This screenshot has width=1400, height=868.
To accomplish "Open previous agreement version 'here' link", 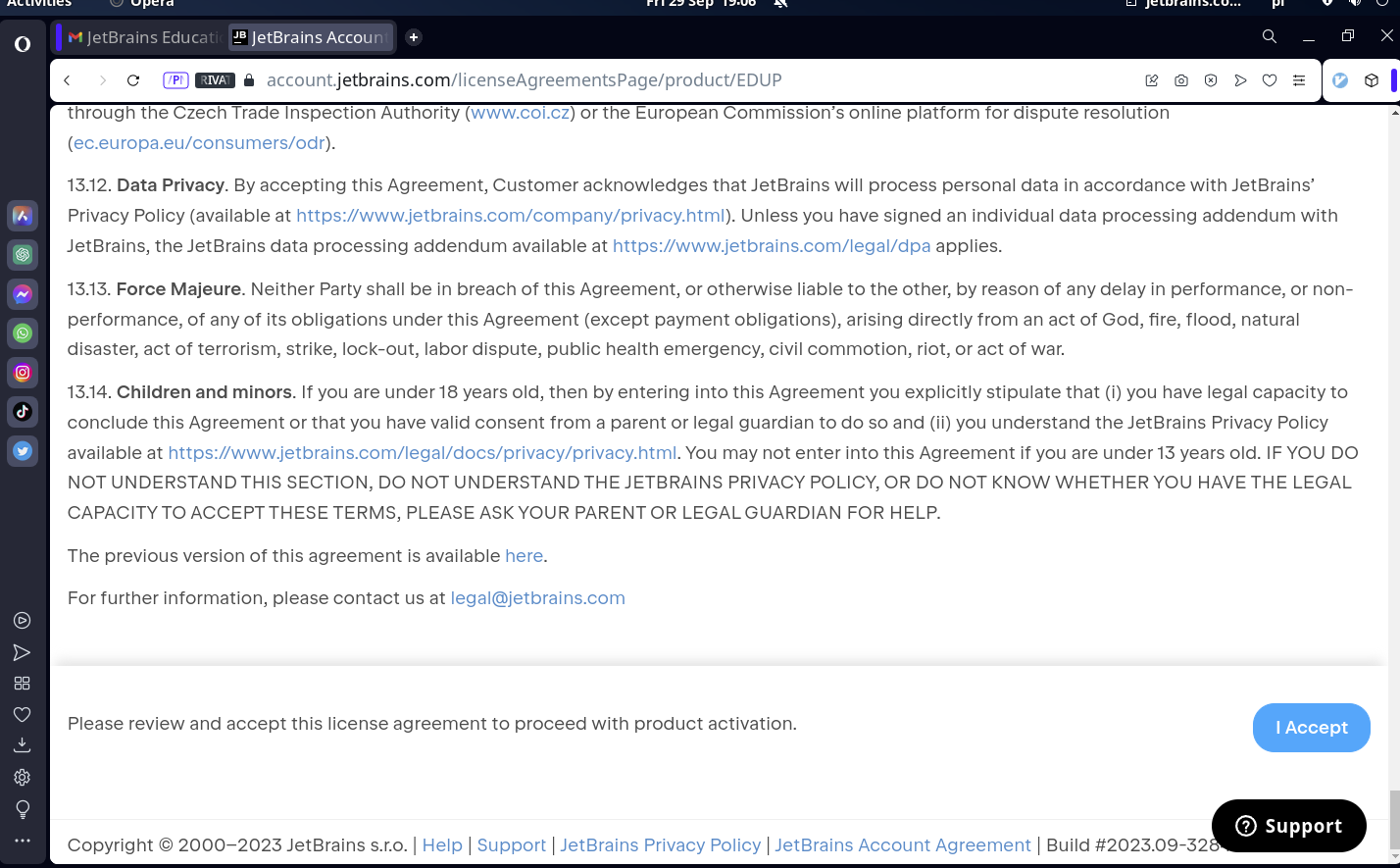I will click(524, 556).
